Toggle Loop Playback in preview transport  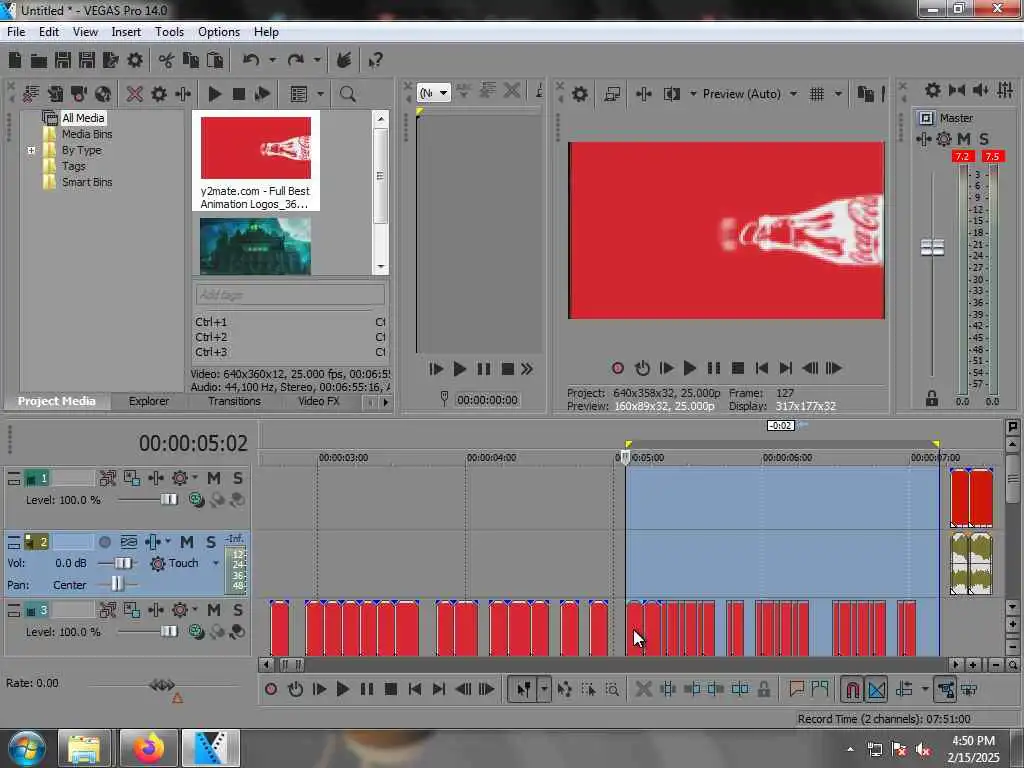[x=642, y=368]
